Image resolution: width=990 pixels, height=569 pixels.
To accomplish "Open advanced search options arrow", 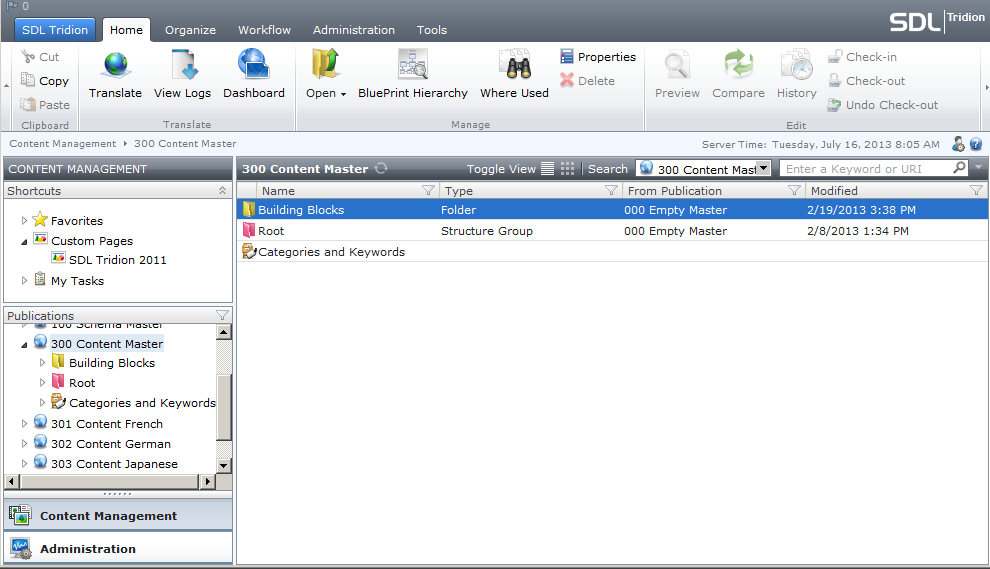I will coord(979,167).
